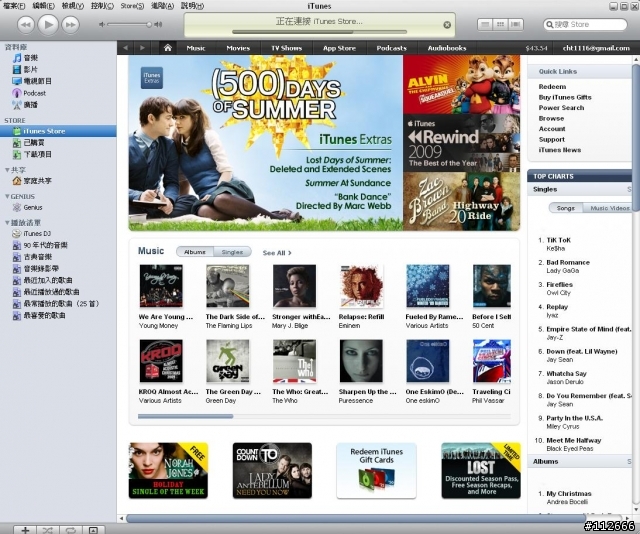This screenshot has height=534, width=640.
Task: Open the App Store tab
Action: [339, 48]
